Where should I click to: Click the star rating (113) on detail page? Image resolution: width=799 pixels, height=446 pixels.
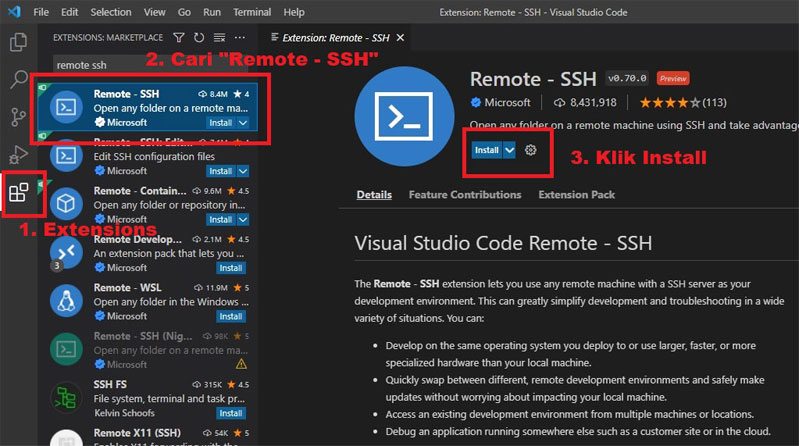coord(683,102)
